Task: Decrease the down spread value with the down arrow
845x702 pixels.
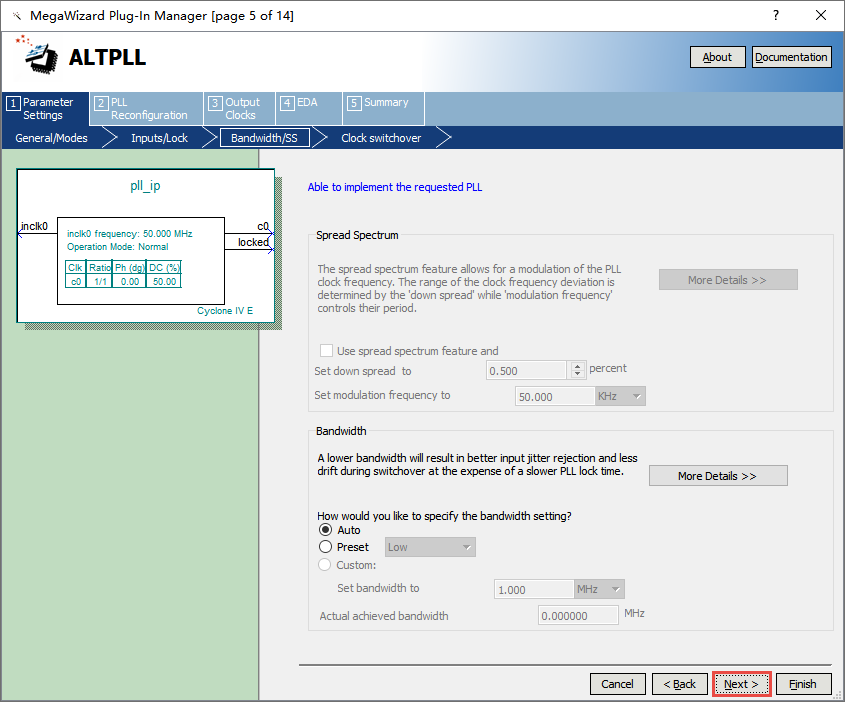Action: (578, 375)
